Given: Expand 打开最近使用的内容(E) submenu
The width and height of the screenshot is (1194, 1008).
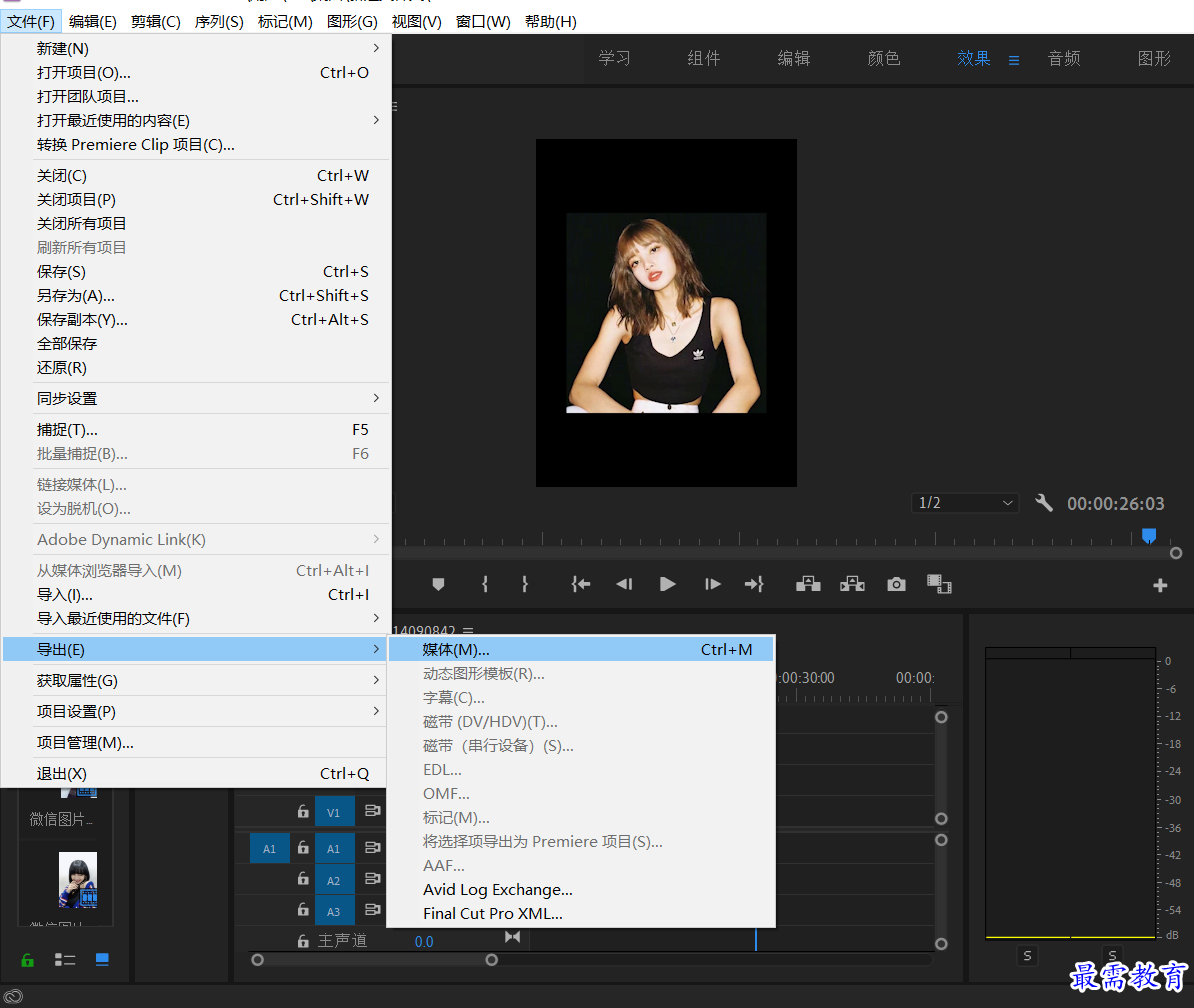Looking at the screenshot, I should click(197, 120).
